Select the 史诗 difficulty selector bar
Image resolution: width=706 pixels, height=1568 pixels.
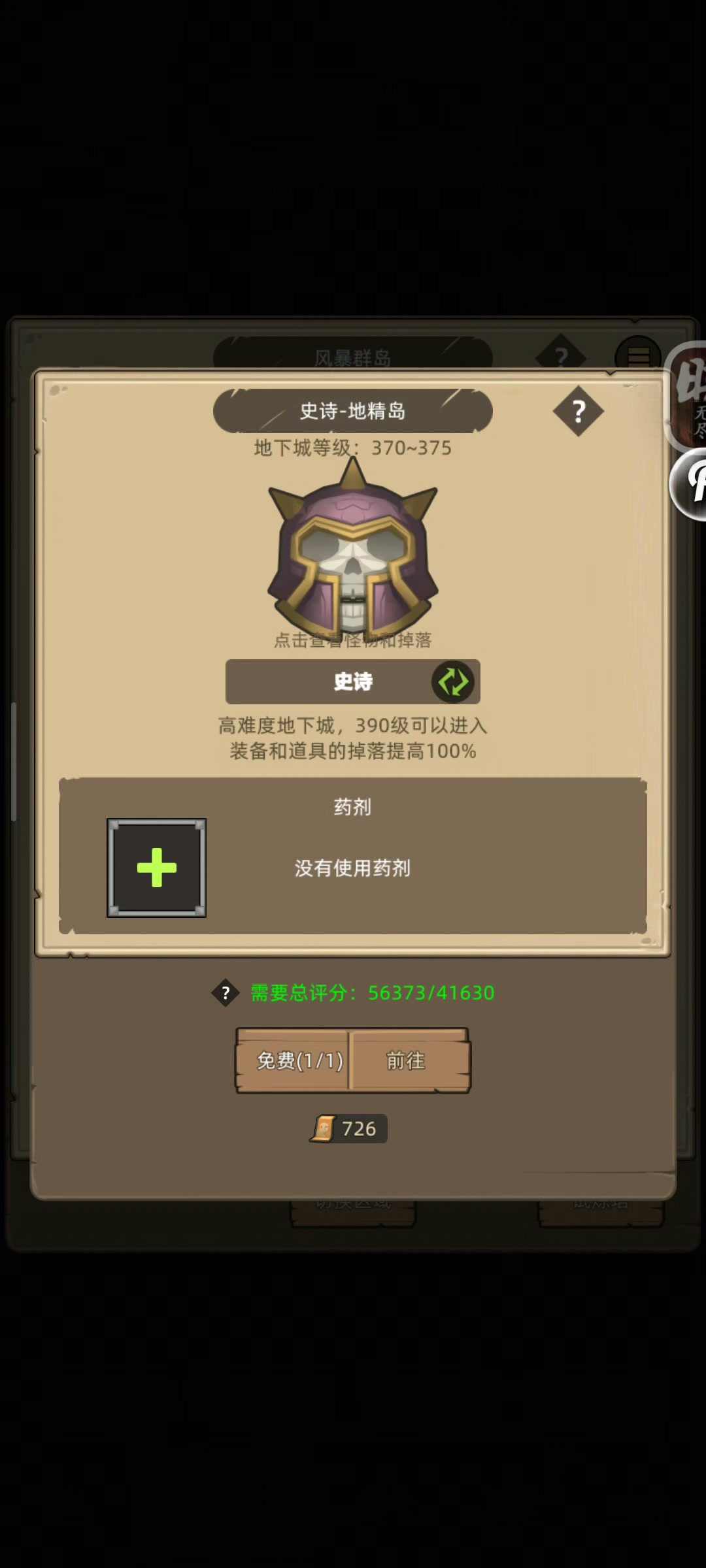coord(353,681)
